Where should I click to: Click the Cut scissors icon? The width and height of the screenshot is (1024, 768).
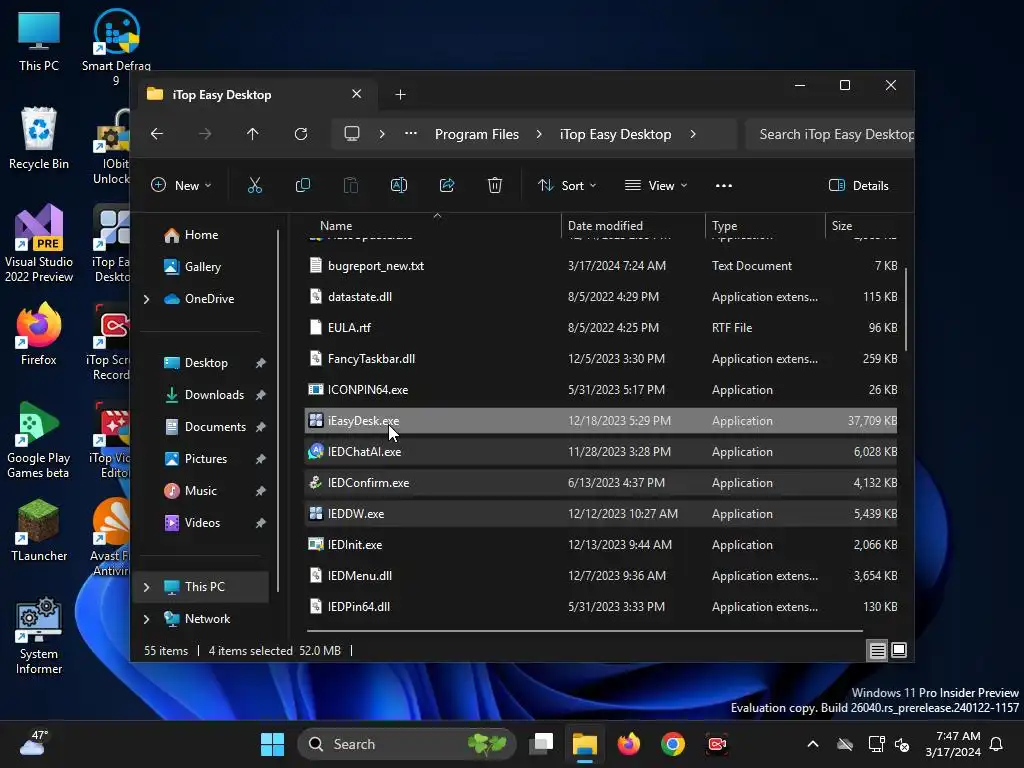tap(255, 185)
